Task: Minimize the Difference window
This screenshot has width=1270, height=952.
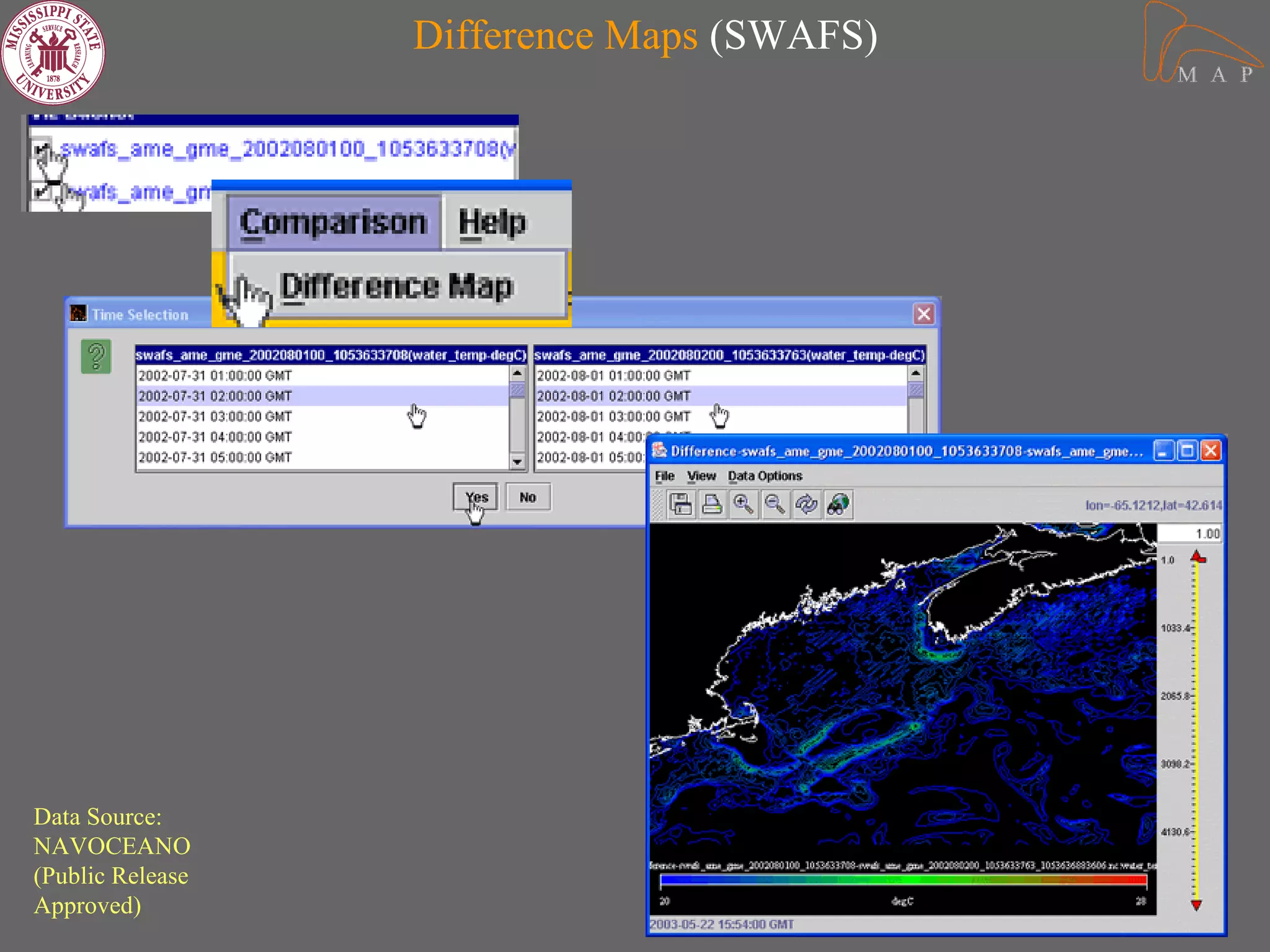Action: click(x=1163, y=451)
